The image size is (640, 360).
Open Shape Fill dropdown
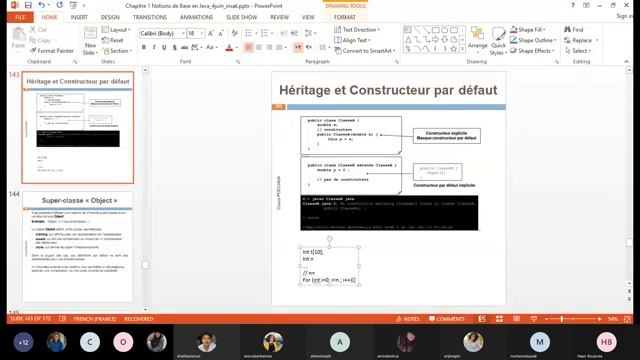(528, 30)
